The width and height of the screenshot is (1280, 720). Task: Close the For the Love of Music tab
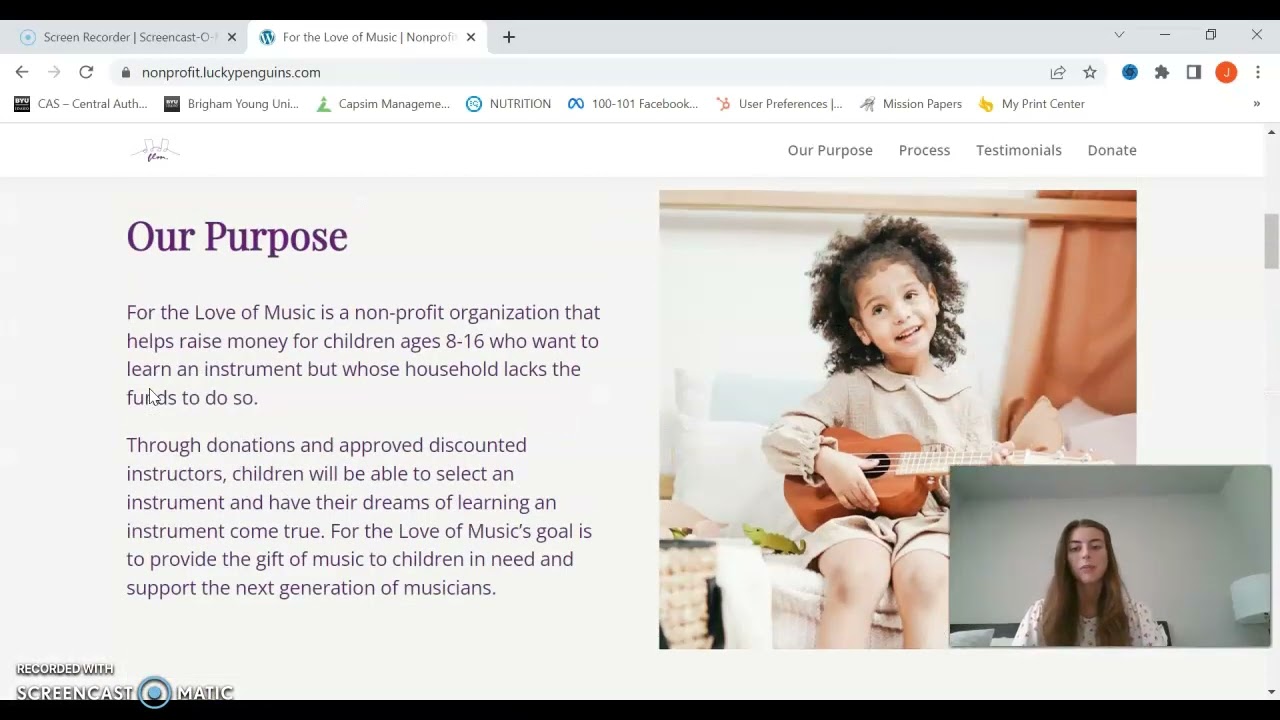(471, 37)
